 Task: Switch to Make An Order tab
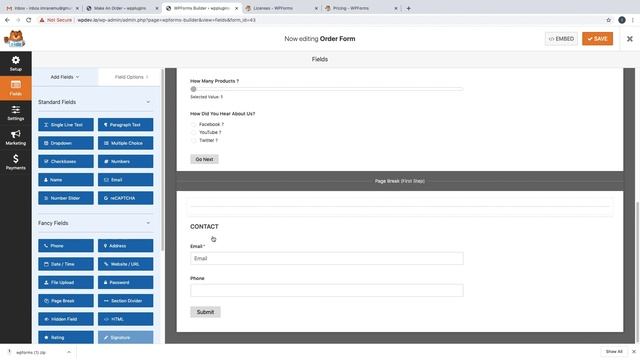coord(122,8)
